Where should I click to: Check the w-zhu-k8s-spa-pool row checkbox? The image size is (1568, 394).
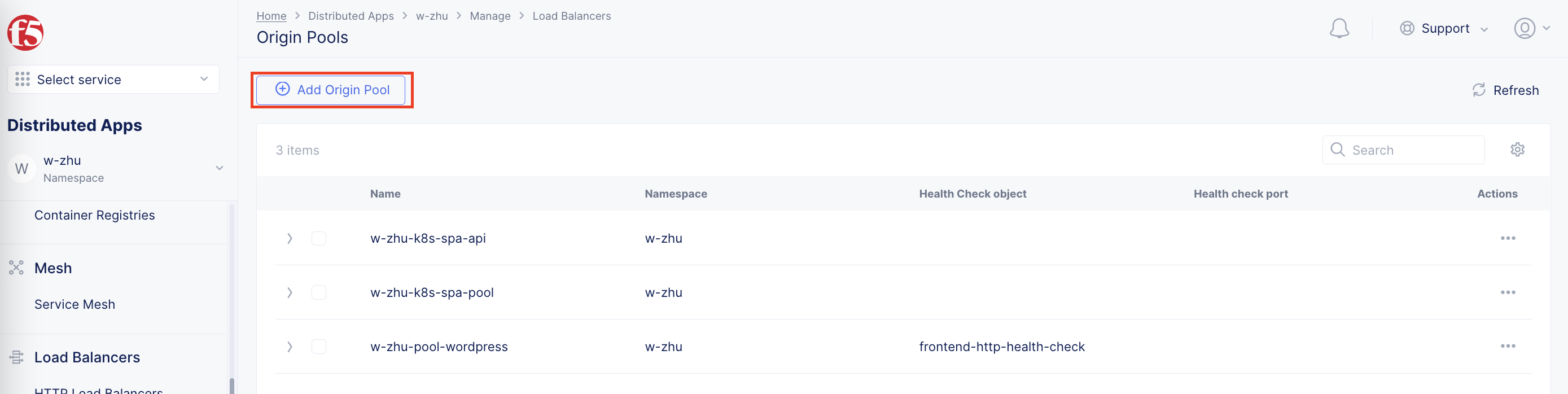318,292
